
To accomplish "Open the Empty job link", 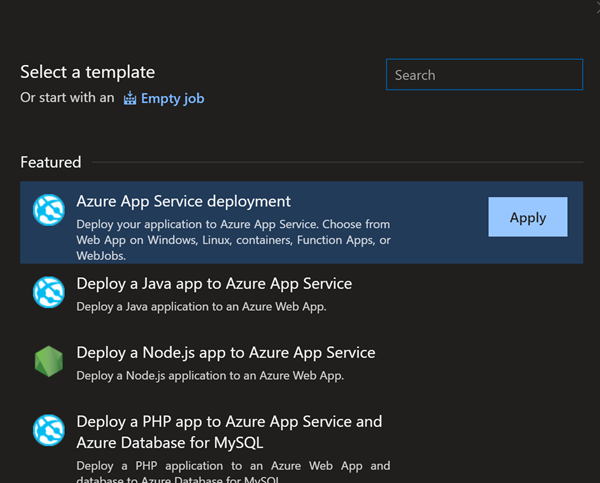I will 172,99.
